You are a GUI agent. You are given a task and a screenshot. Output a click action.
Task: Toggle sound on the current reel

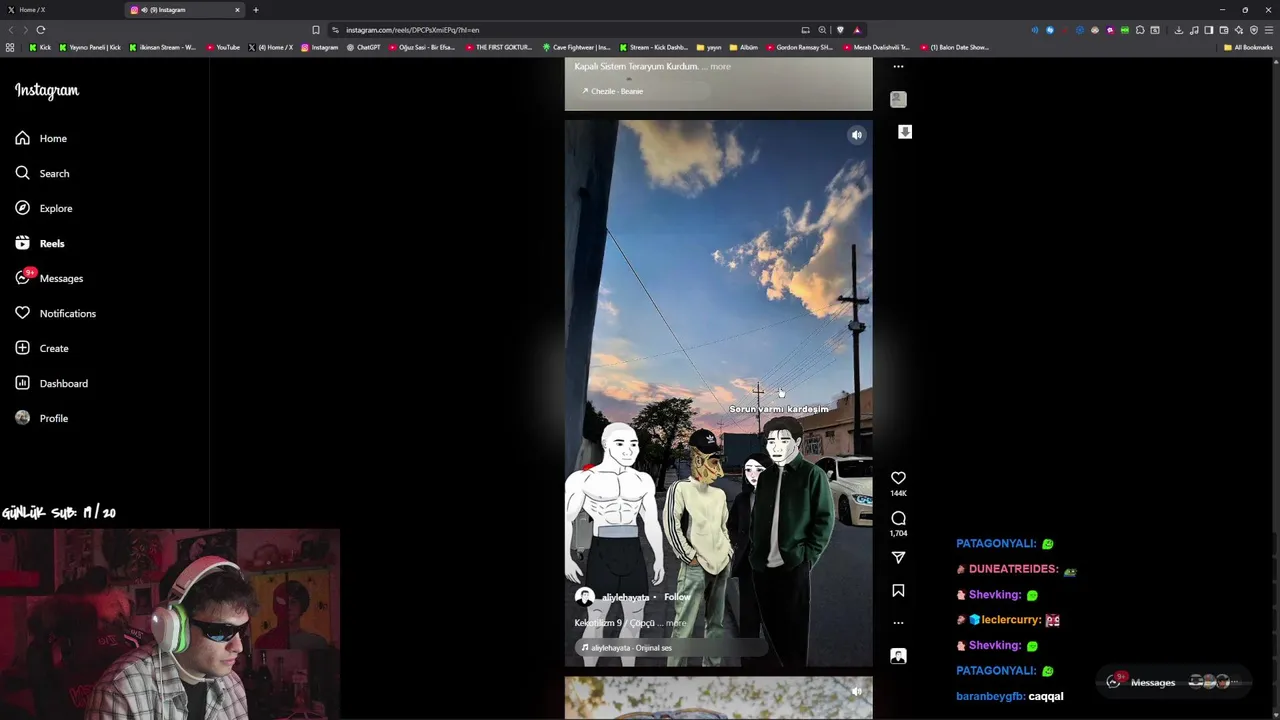tap(856, 135)
